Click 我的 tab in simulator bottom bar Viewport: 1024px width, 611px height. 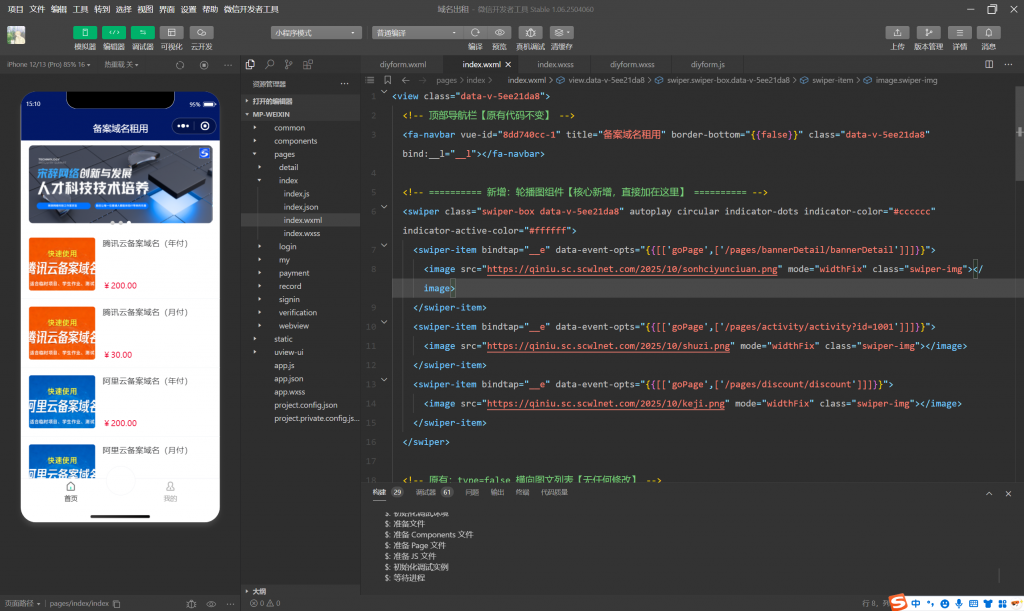(x=170, y=491)
